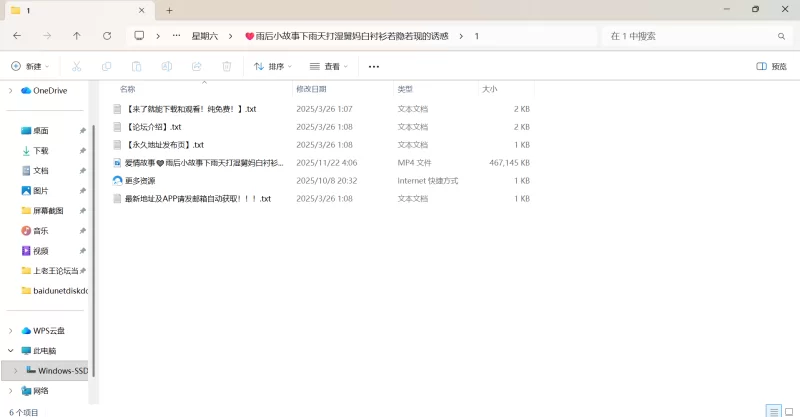Switch to large icons view in the status bar
The image size is (800, 417).
coord(789,411)
